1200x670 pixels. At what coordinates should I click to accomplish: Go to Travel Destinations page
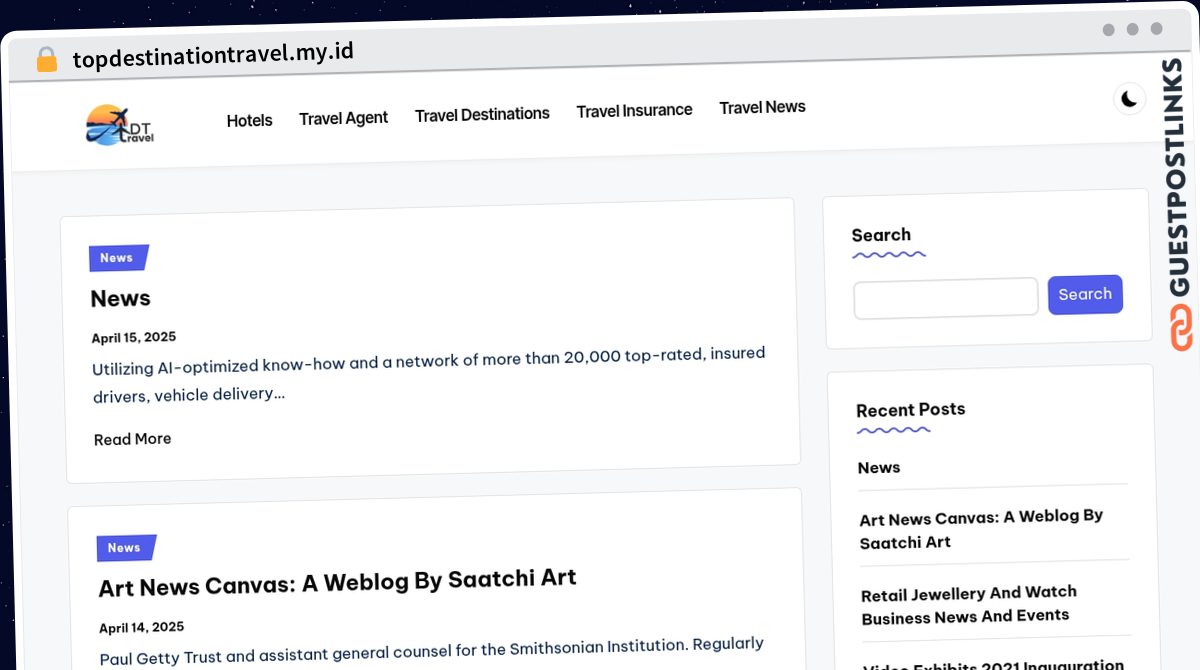click(x=482, y=114)
